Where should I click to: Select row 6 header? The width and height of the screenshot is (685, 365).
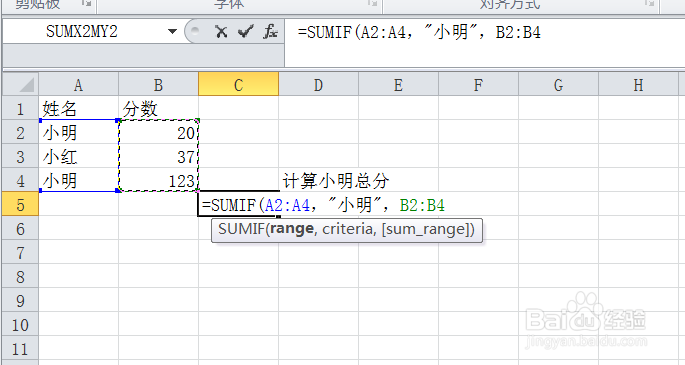21,228
